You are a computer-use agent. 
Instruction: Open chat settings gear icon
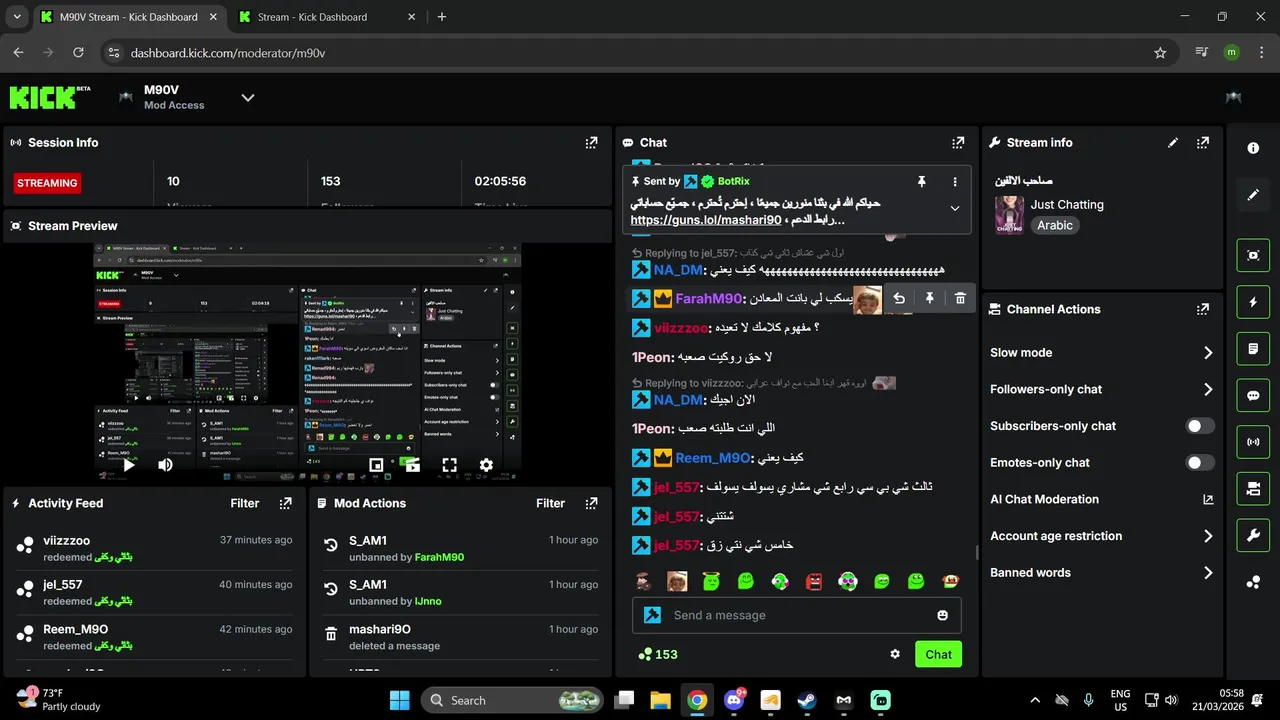tap(895, 655)
